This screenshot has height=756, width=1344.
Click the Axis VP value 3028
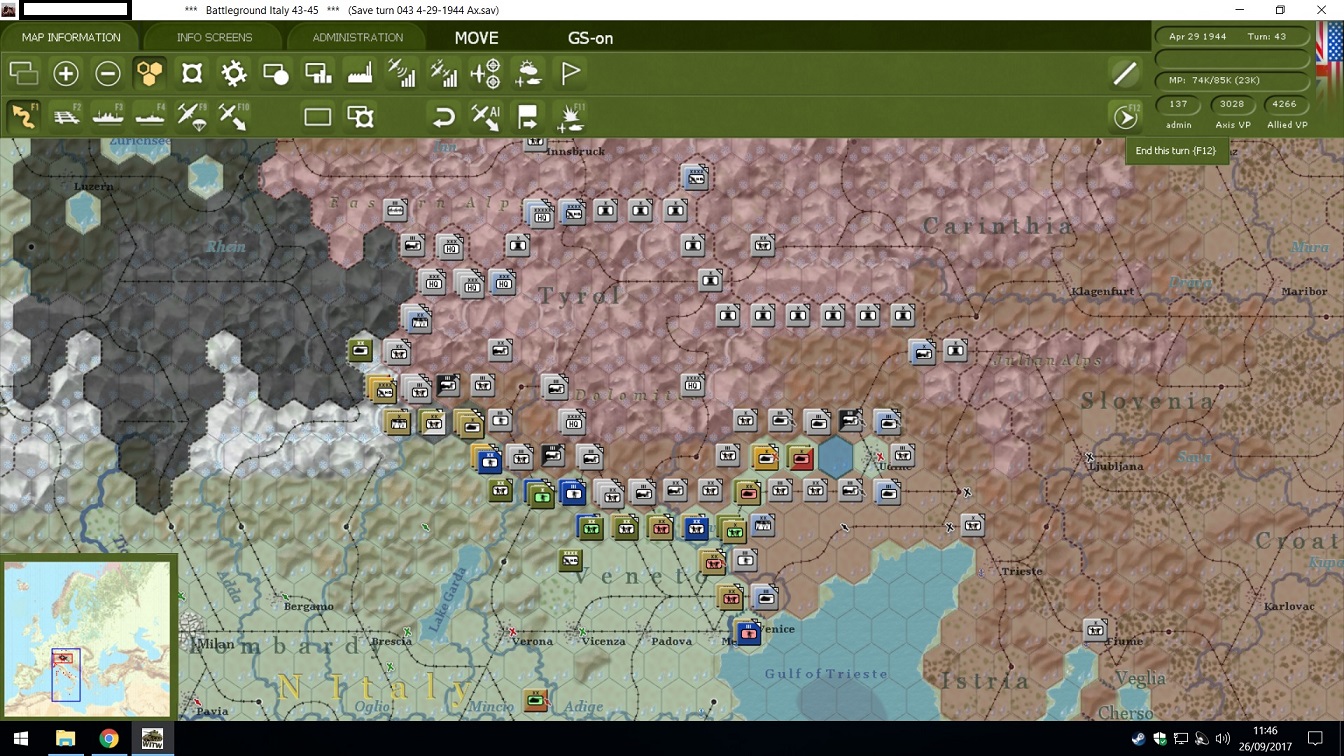pyautogui.click(x=1232, y=104)
